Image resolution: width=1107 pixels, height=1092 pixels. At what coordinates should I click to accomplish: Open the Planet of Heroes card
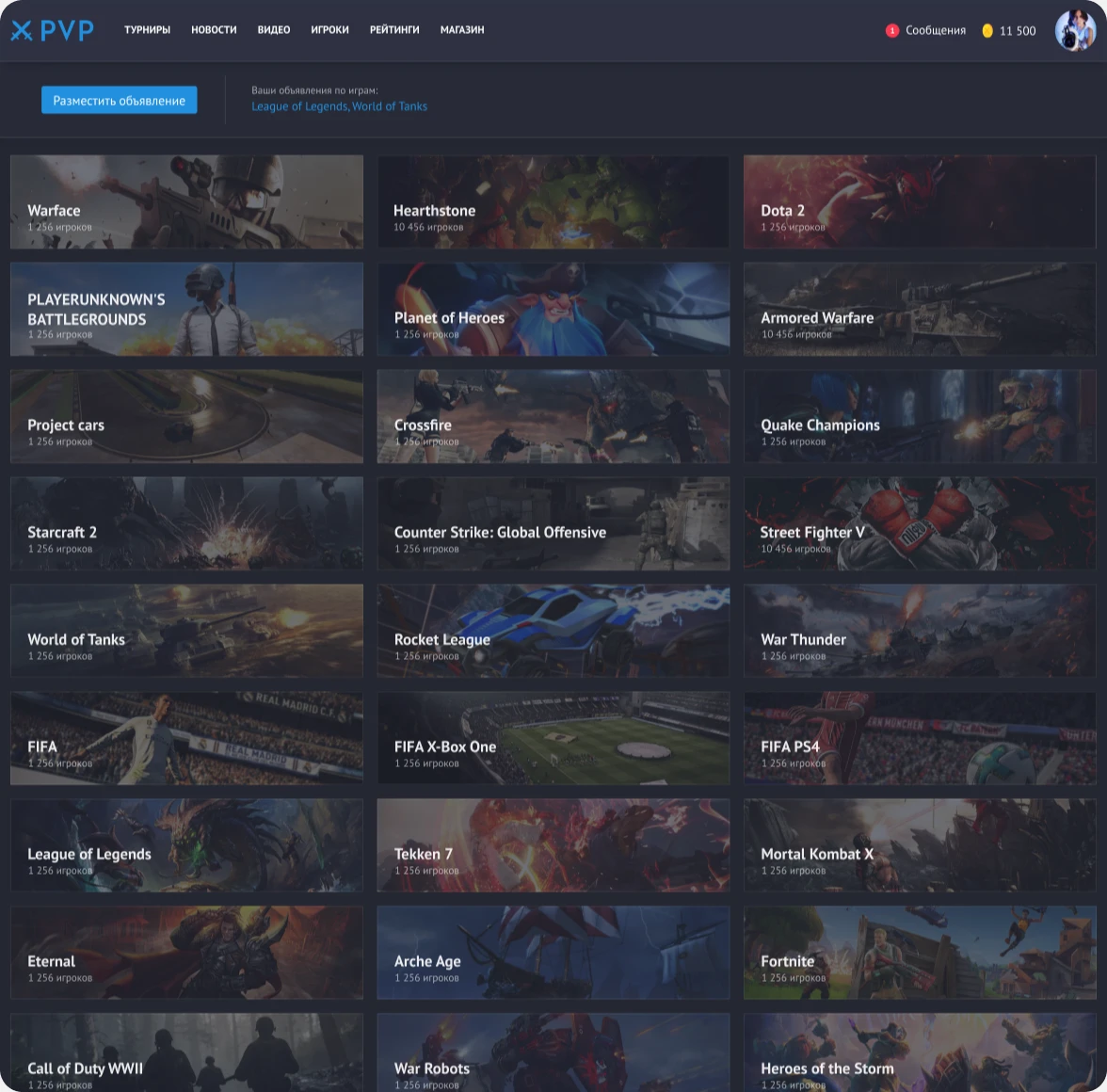(x=553, y=309)
